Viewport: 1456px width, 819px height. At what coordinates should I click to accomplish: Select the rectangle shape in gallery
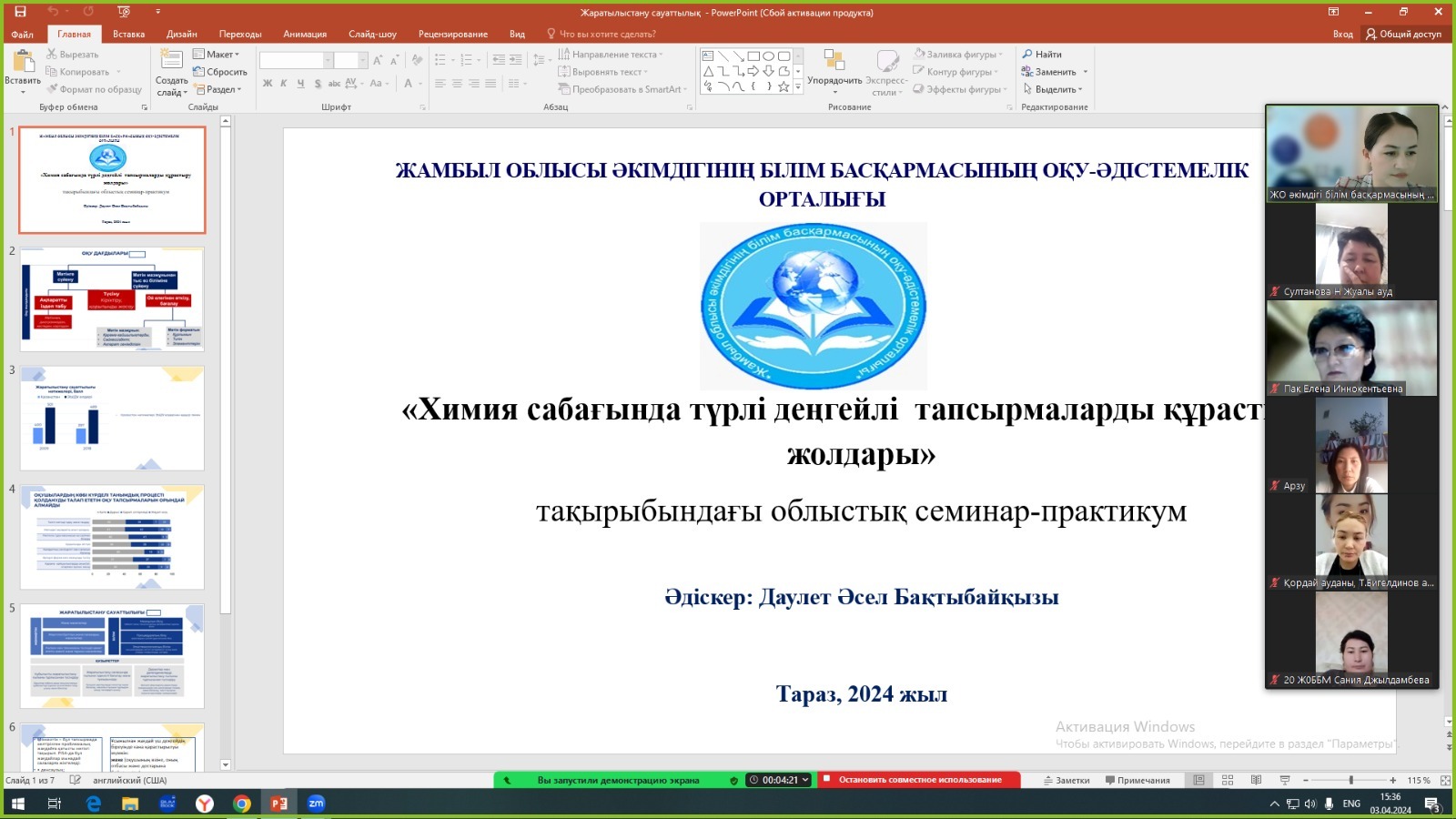(753, 56)
